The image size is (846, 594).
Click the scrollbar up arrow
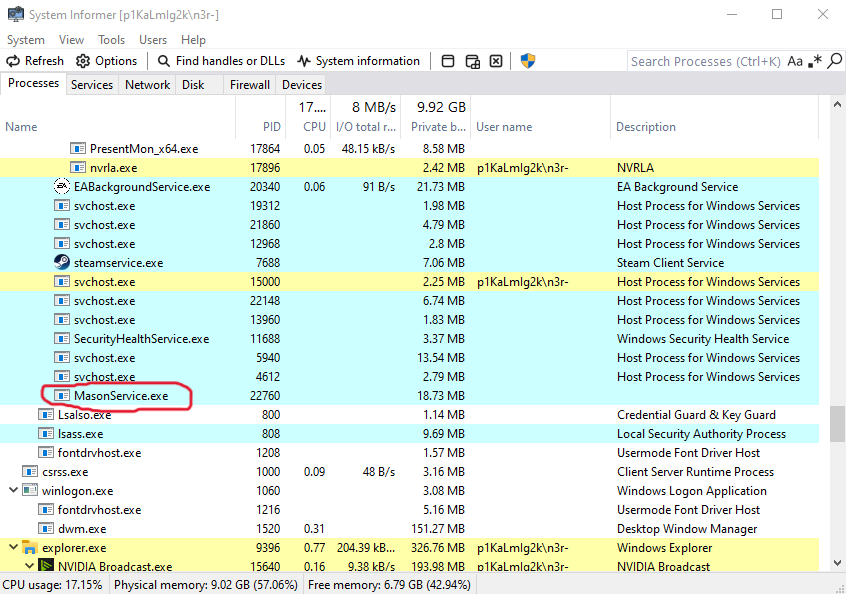[x=837, y=104]
